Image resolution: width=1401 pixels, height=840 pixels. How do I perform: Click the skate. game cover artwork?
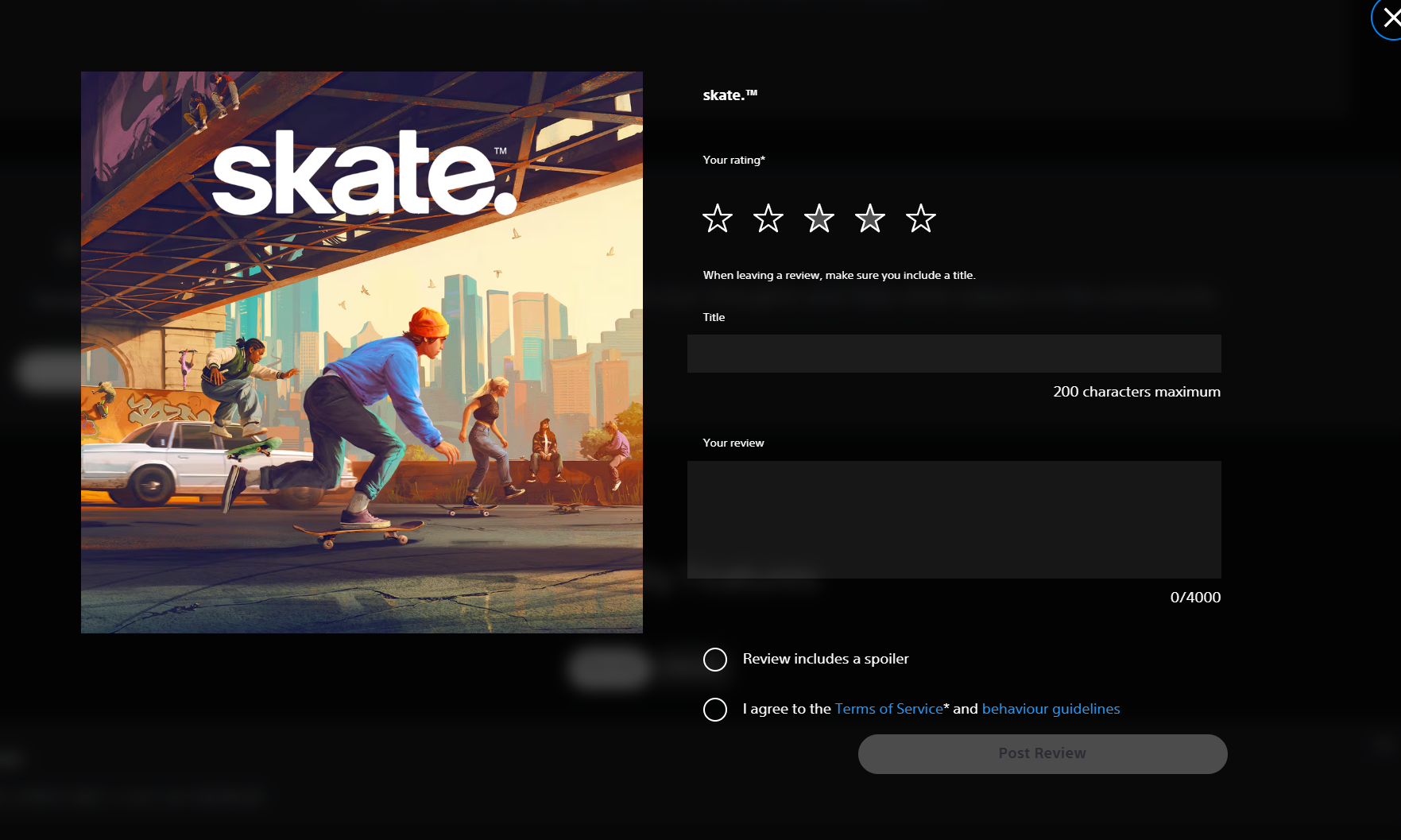[362, 352]
